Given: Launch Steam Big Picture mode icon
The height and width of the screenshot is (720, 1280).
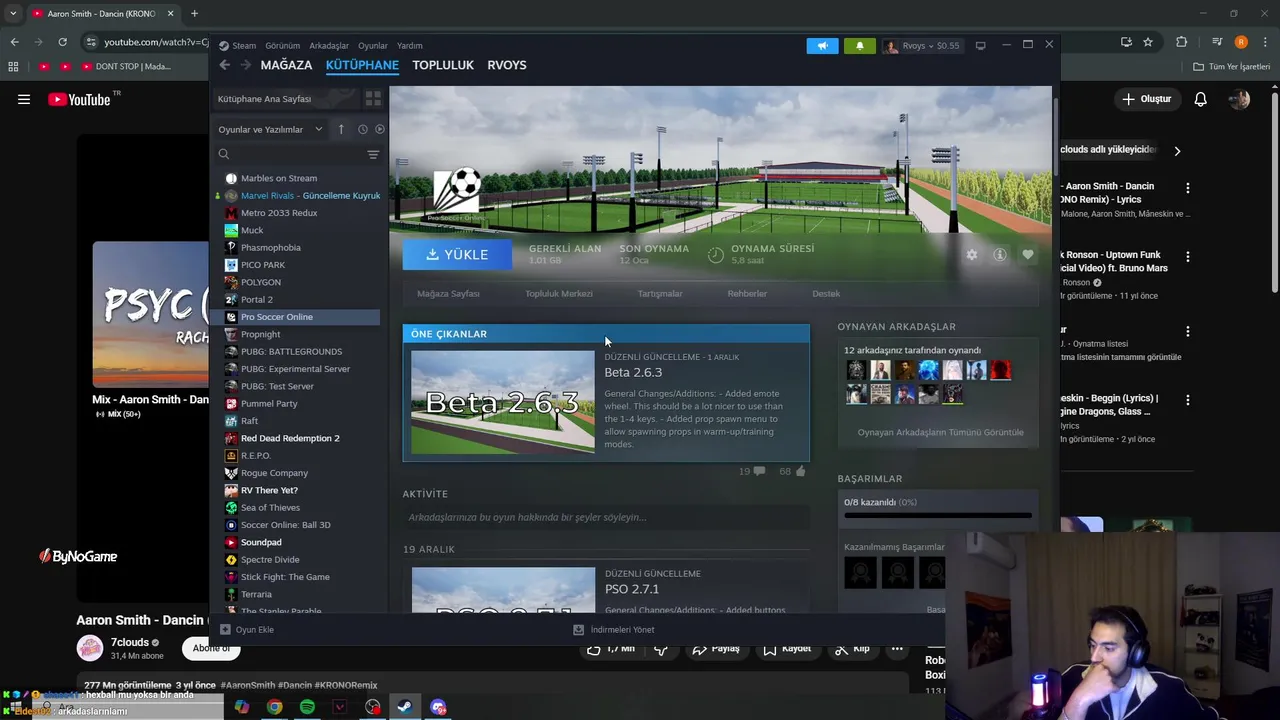Looking at the screenshot, I should click(x=980, y=45).
